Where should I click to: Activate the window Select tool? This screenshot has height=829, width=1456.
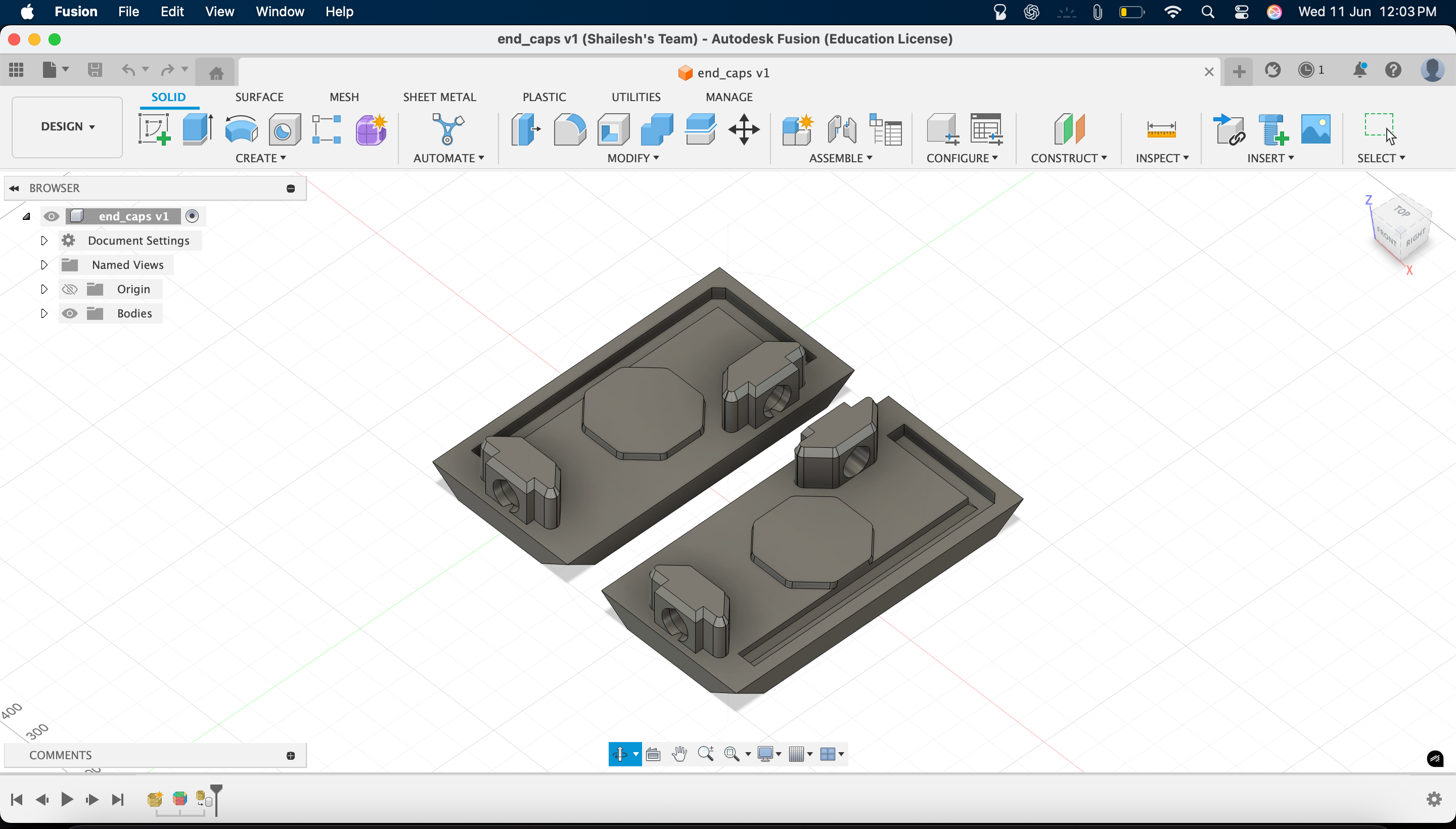click(1380, 129)
